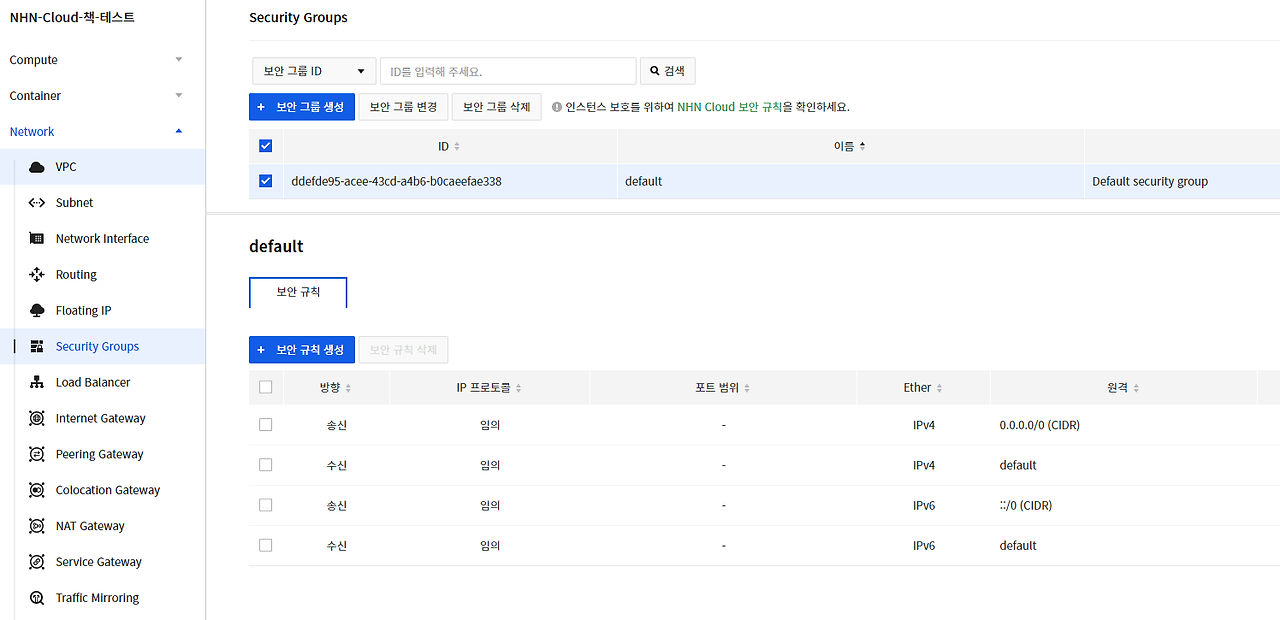Toggle the select-all checkbox in rules table

tap(265, 387)
